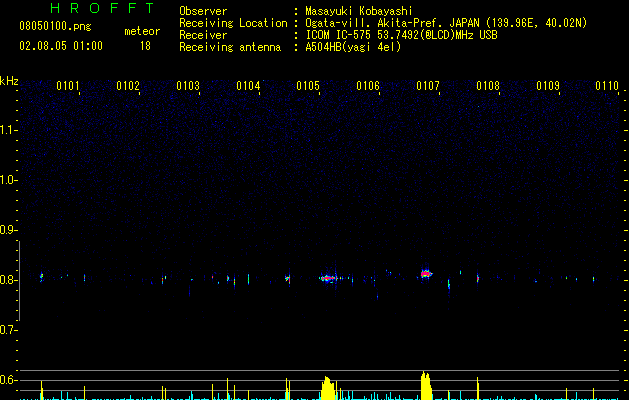Click the 0.6 kHz axis label
The height and width of the screenshot is (400, 629).
(x=8, y=380)
